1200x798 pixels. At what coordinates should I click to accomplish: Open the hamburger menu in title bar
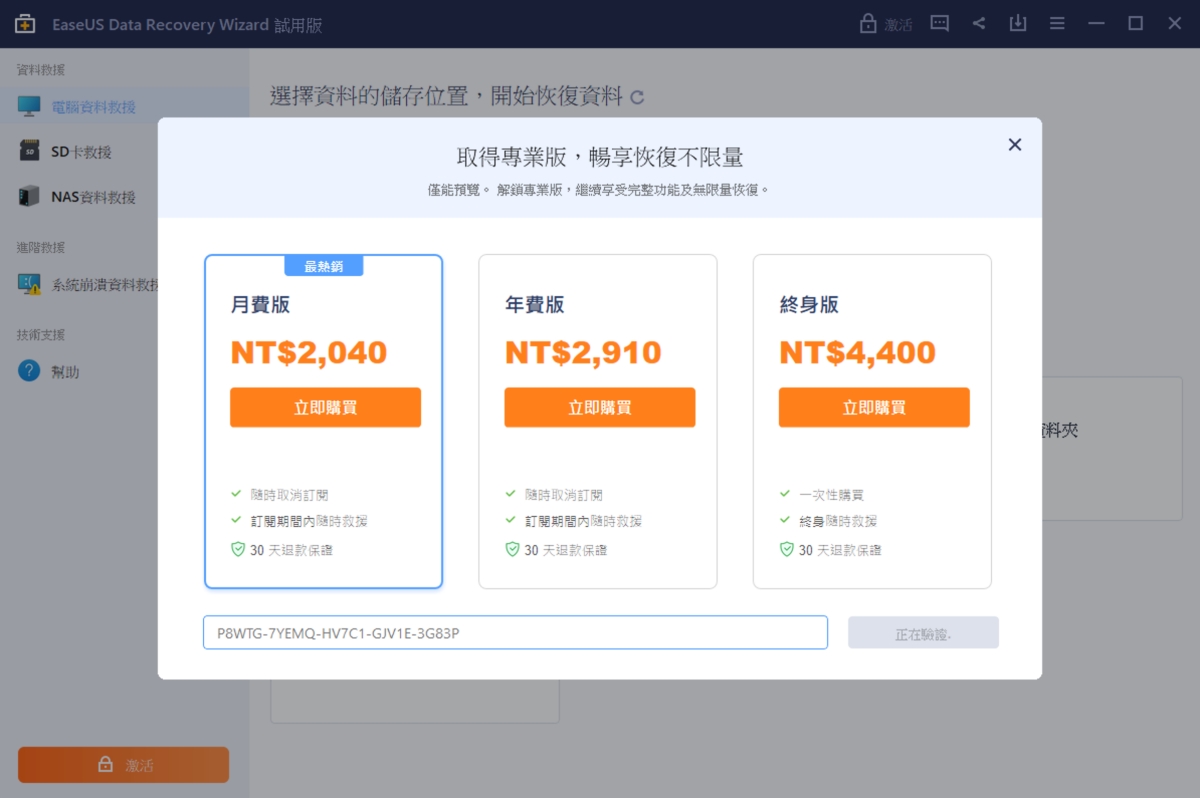[1057, 24]
